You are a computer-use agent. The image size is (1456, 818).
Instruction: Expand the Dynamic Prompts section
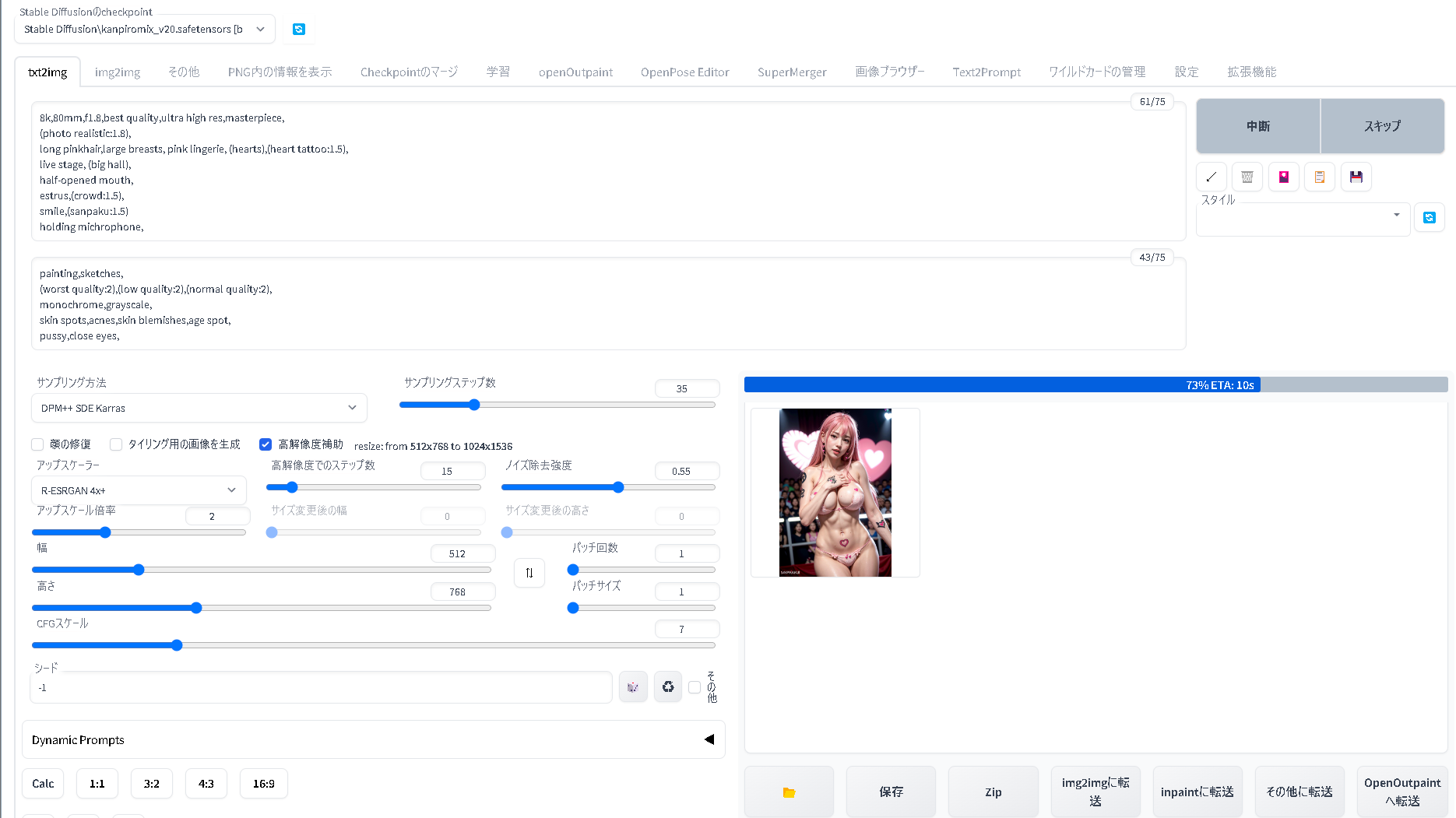pos(373,739)
